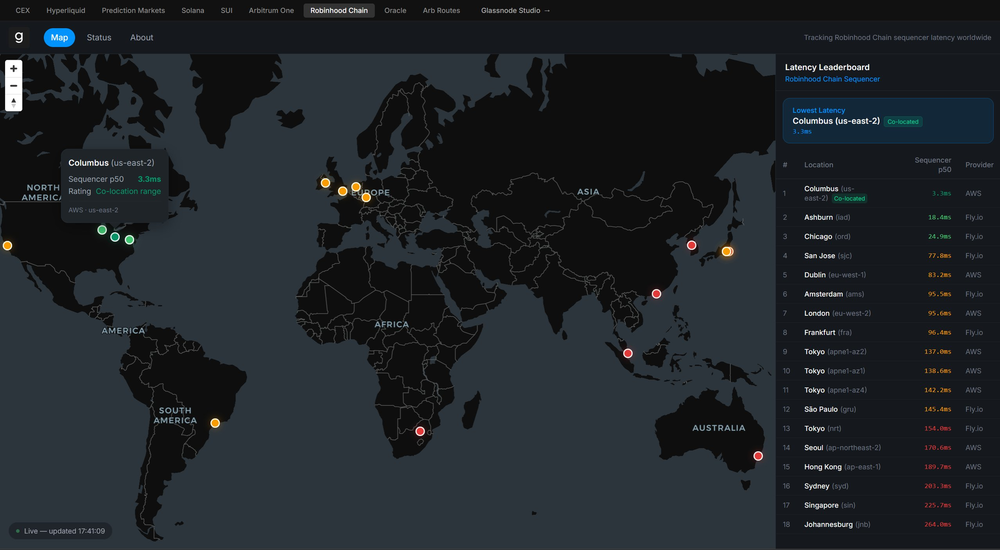Click the Lowest Latency Columbus card
Image resolution: width=1000 pixels, height=550 pixels.
888,121
